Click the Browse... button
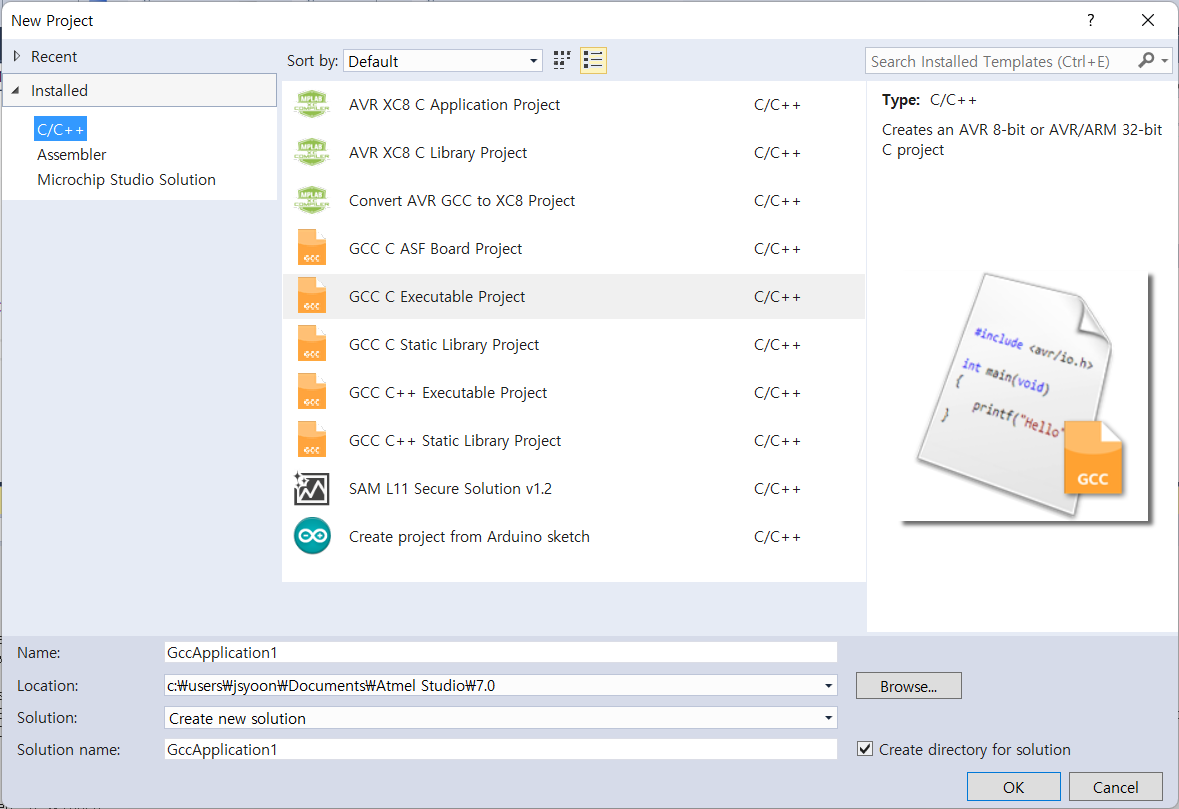Viewport: 1179px width, 809px height. (x=908, y=686)
